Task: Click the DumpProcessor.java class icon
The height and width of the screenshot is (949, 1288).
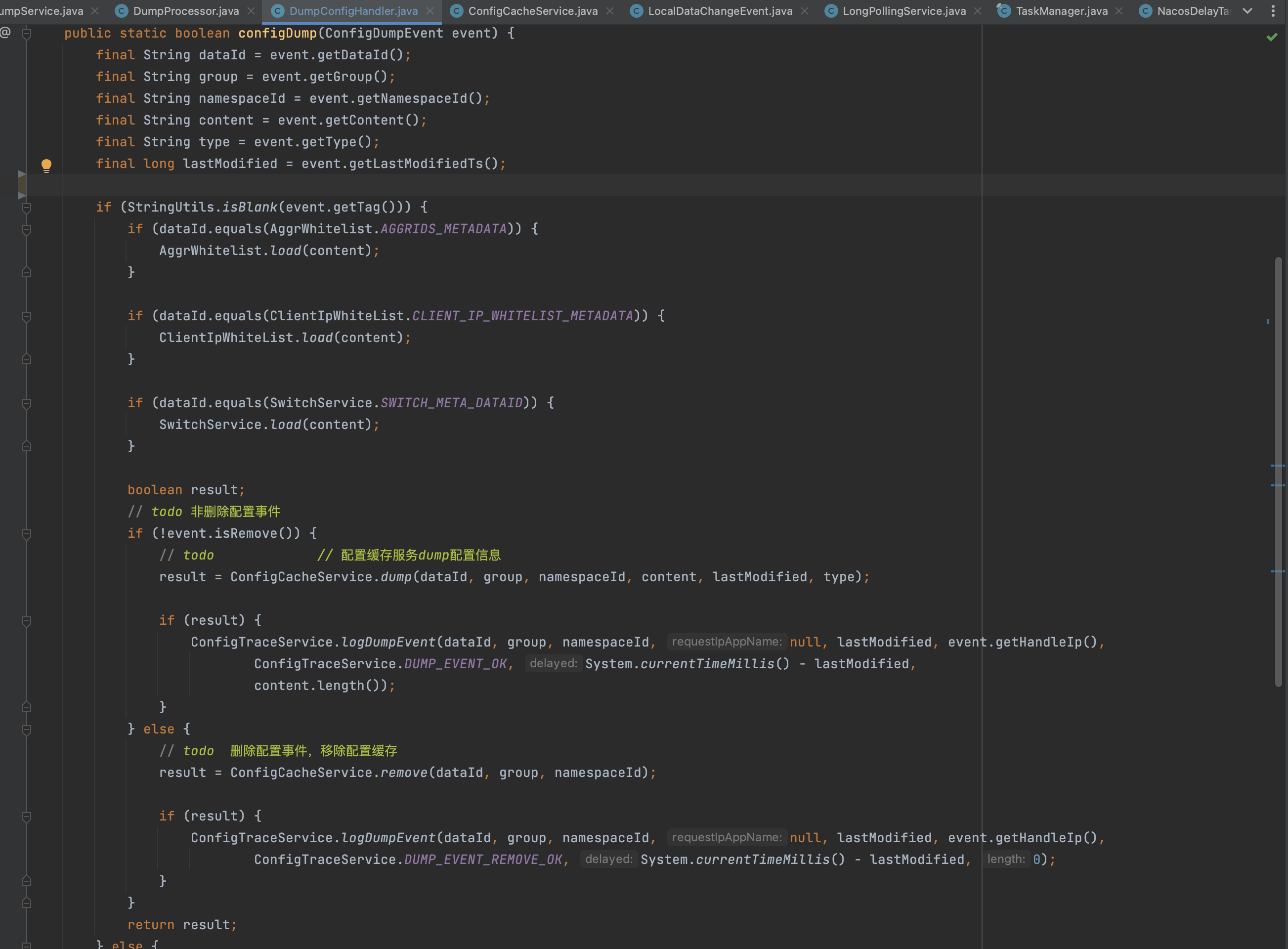Action: (x=121, y=11)
